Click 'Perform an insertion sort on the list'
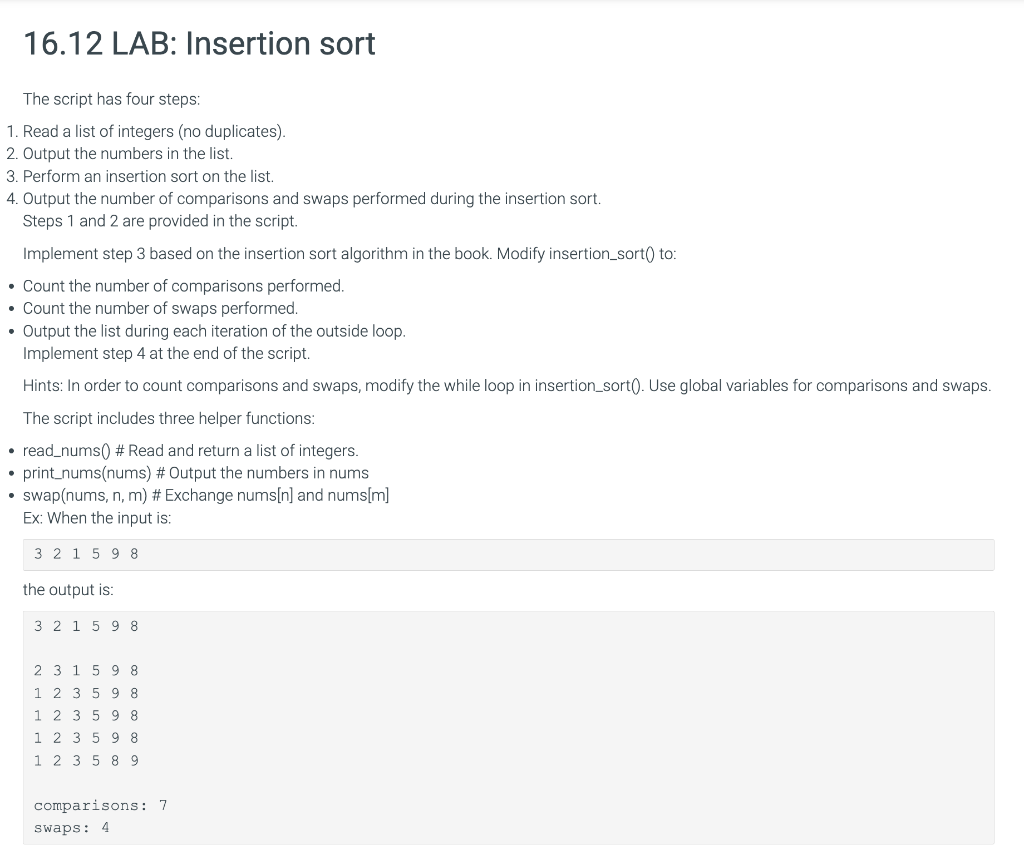The height and width of the screenshot is (850, 1024). (x=148, y=176)
